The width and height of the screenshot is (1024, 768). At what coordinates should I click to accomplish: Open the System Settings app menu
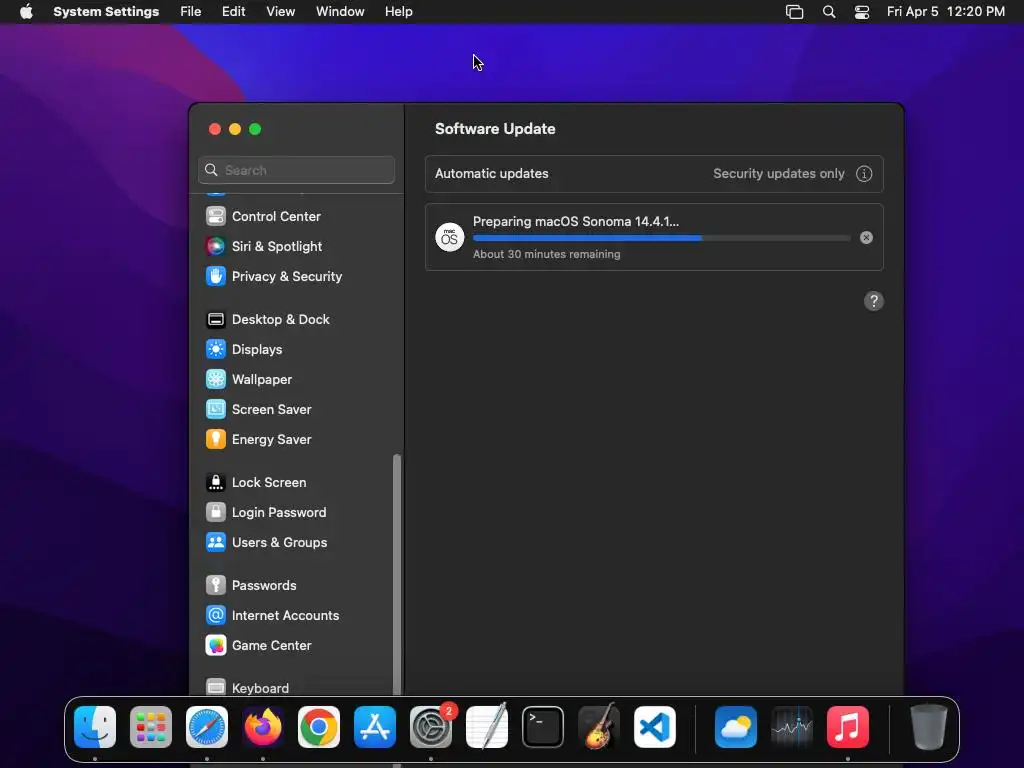point(106,12)
